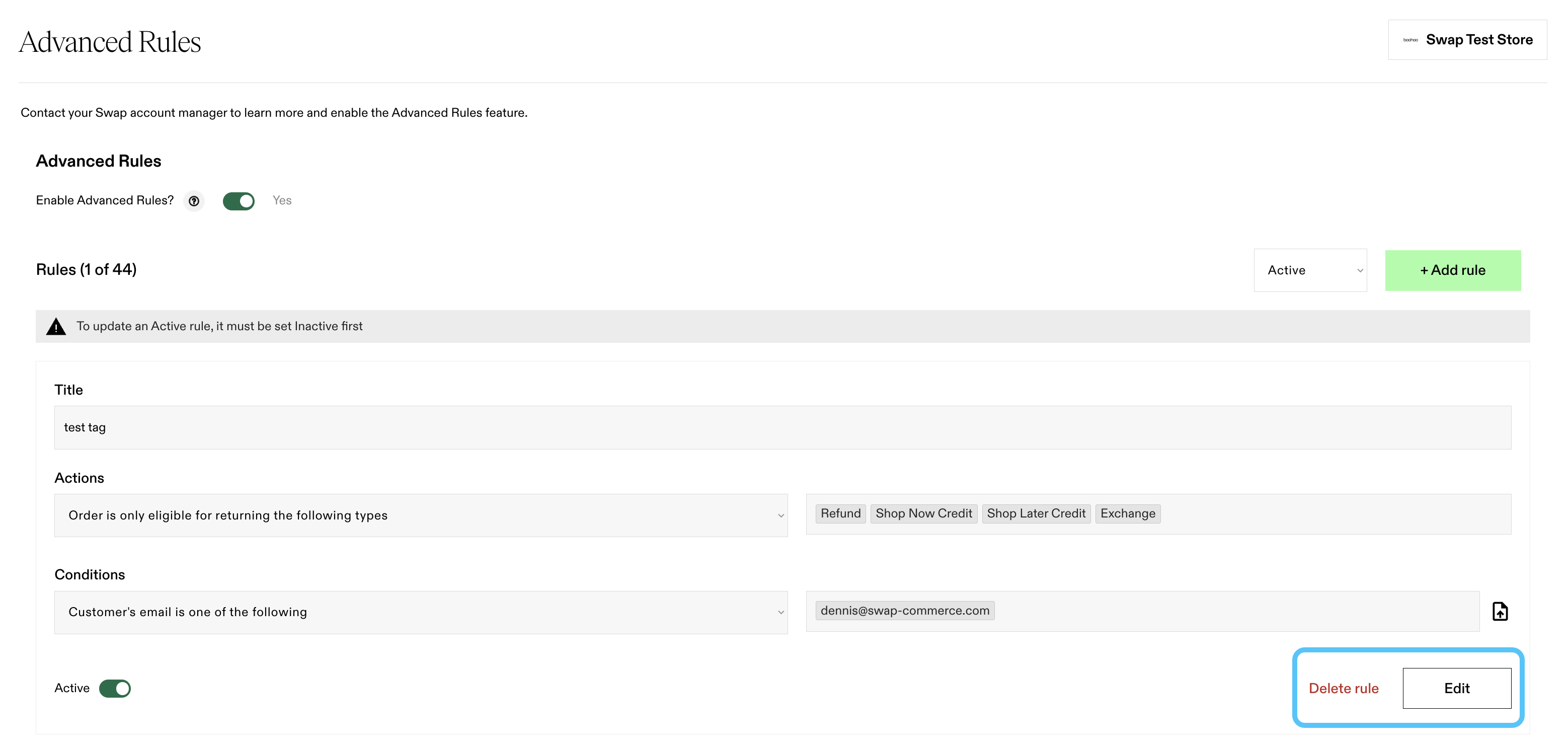Screen dimensions: 1568x747
Task: Click the Advanced Rules page title
Action: [x=110, y=41]
